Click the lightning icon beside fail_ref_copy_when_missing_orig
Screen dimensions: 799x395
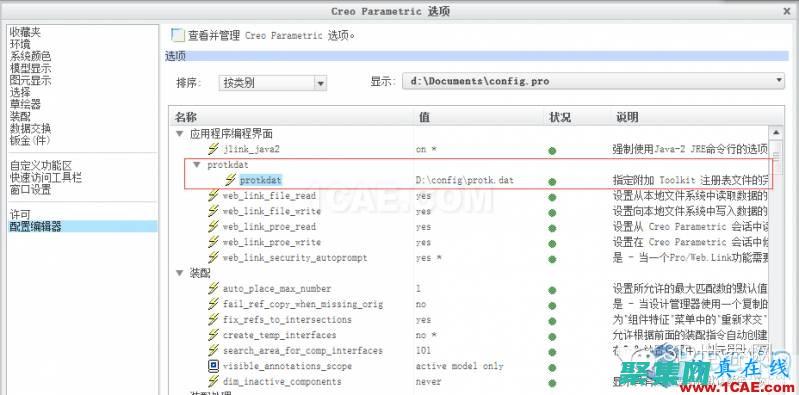click(x=214, y=304)
